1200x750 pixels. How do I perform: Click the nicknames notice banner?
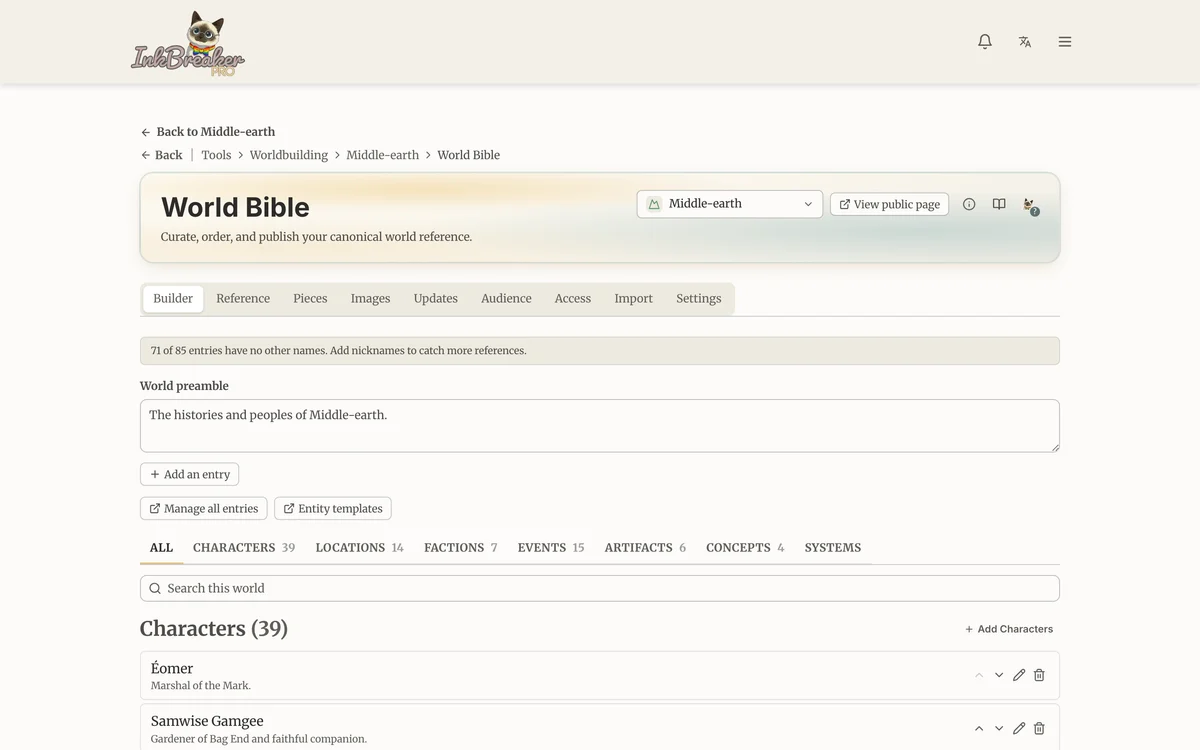600,351
